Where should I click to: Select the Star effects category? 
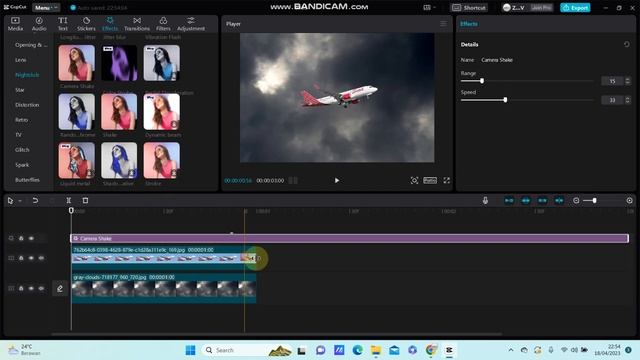tap(20, 90)
